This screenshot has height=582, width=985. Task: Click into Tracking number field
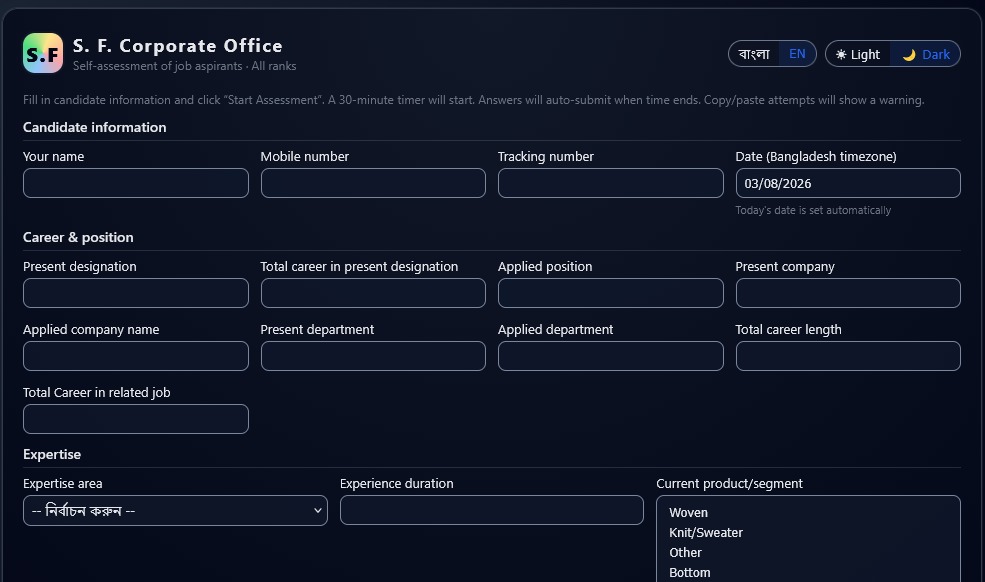coord(611,183)
